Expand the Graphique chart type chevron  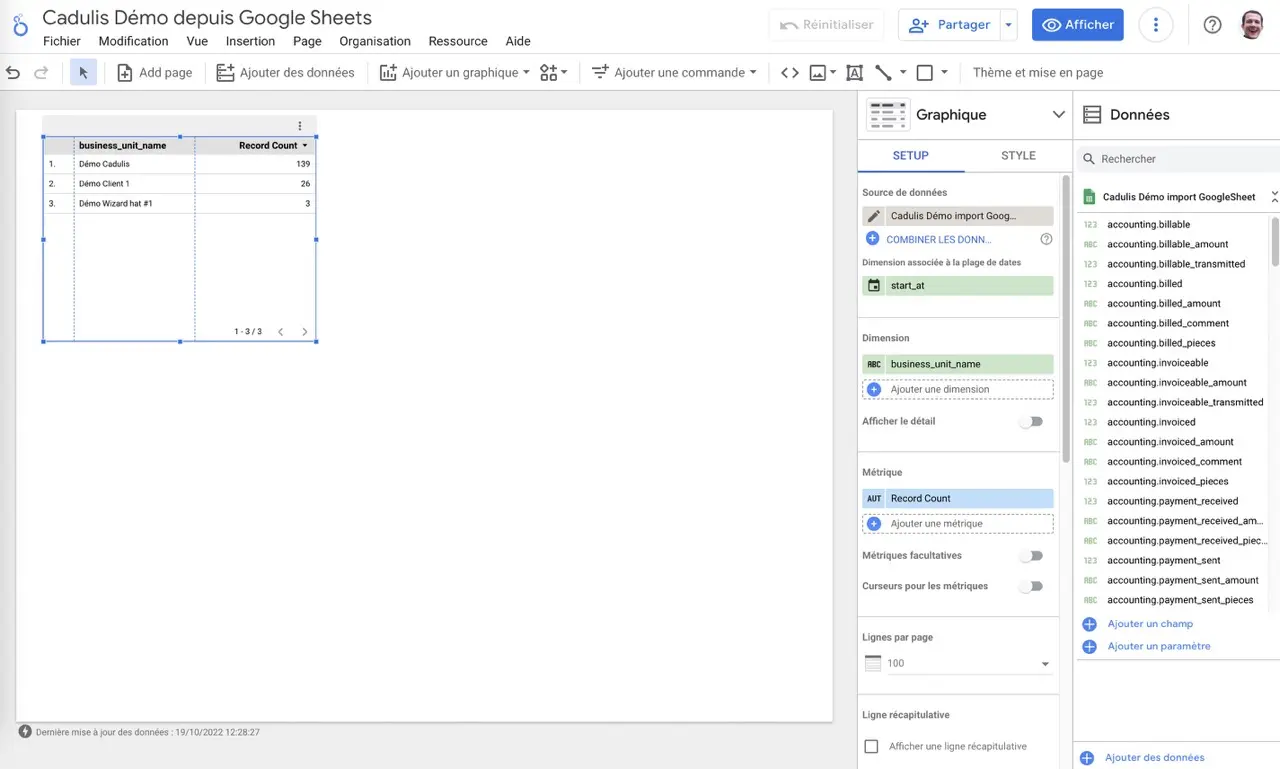click(x=1058, y=115)
